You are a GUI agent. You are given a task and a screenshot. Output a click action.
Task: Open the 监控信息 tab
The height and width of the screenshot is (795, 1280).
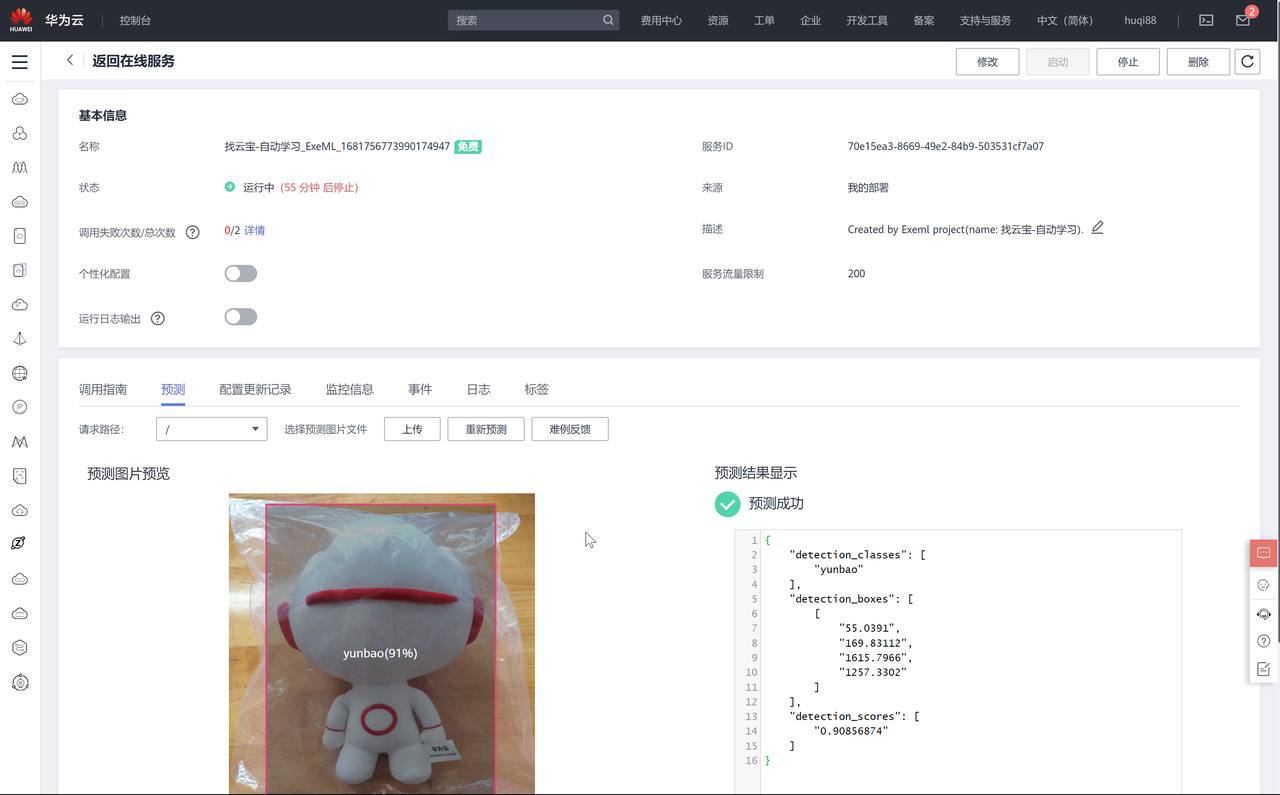click(350, 389)
